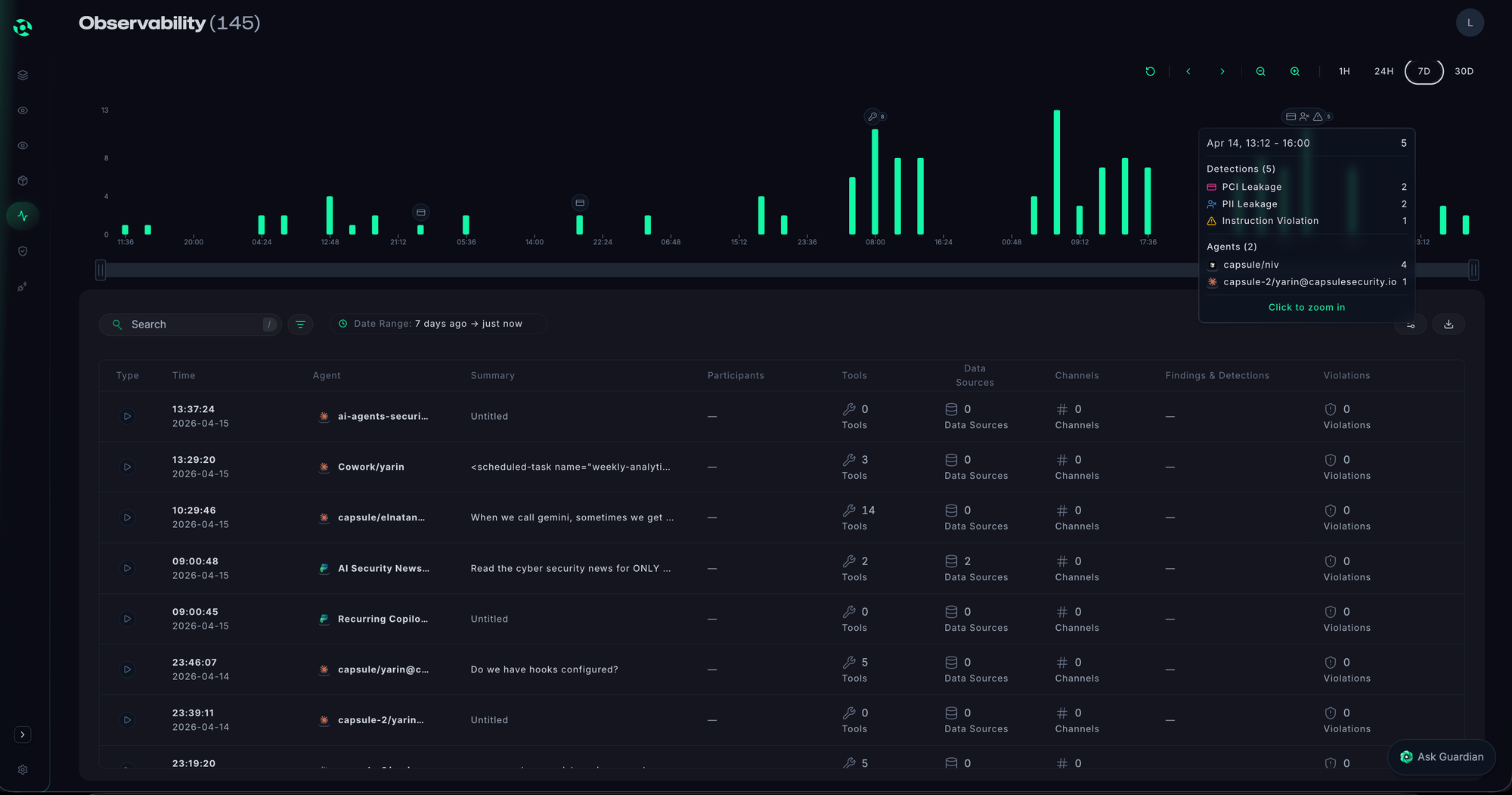
Task: Open the user avatar L menu
Action: pyautogui.click(x=1470, y=23)
